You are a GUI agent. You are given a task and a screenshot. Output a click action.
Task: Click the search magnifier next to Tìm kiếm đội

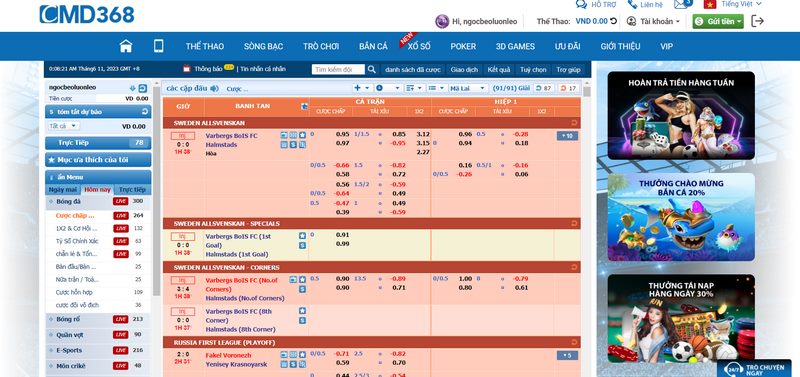[x=372, y=69]
